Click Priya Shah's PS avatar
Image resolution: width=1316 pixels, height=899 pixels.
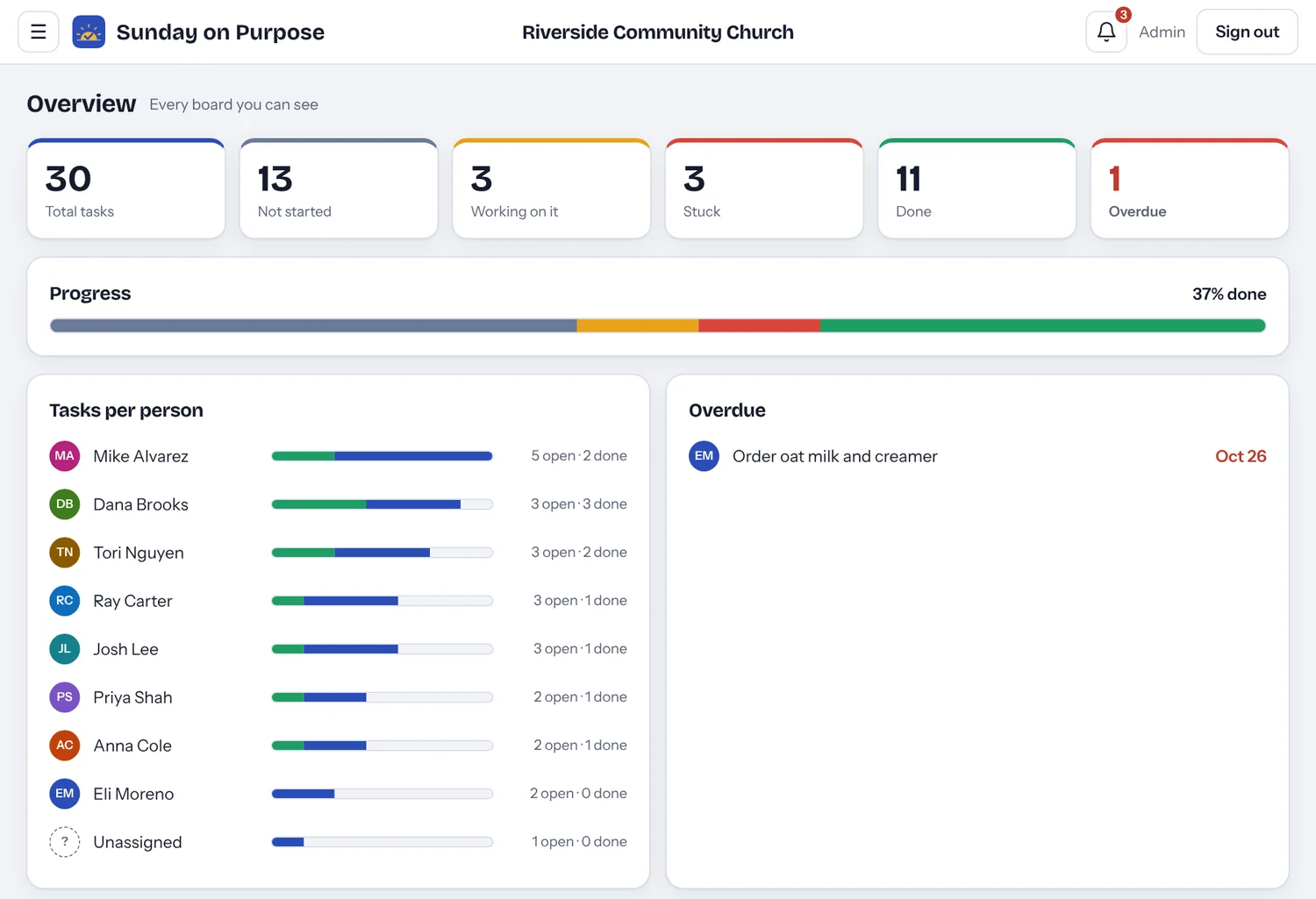(65, 697)
